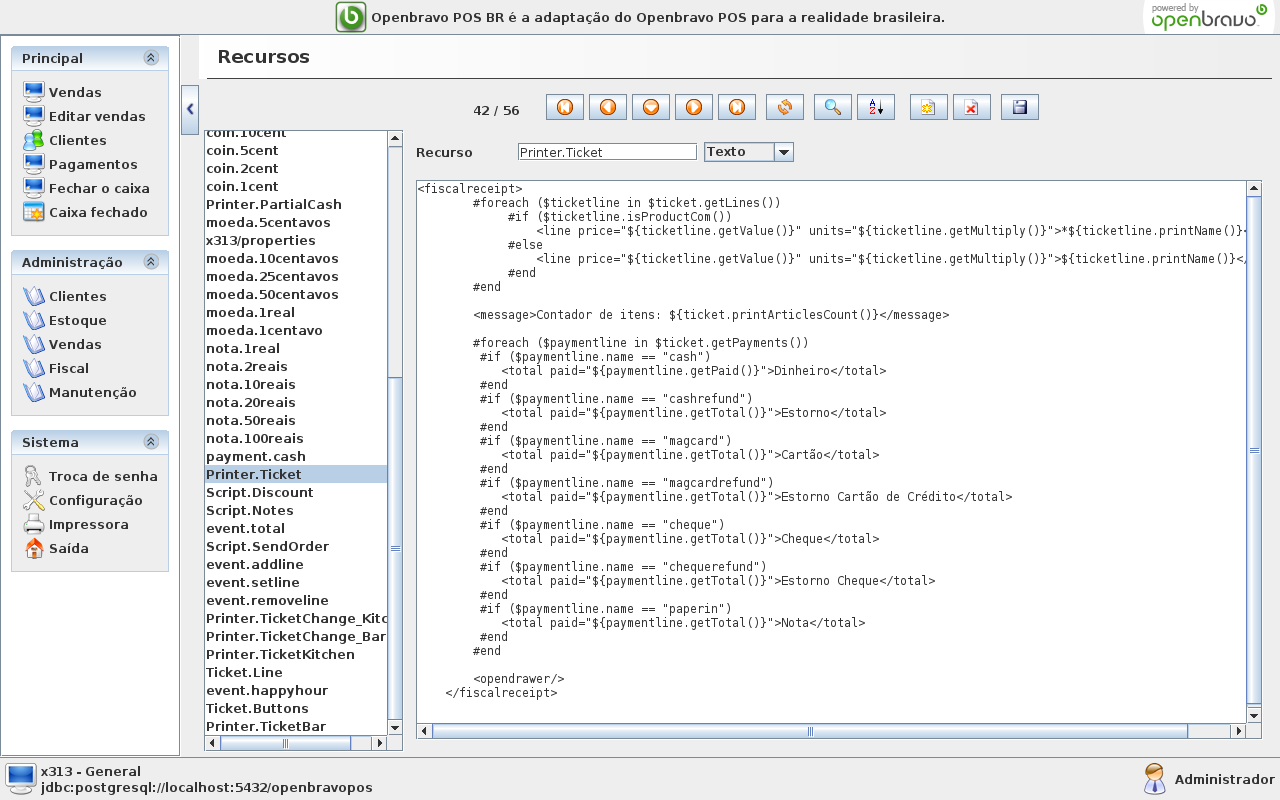Select nota.100reais in the list

point(296,438)
